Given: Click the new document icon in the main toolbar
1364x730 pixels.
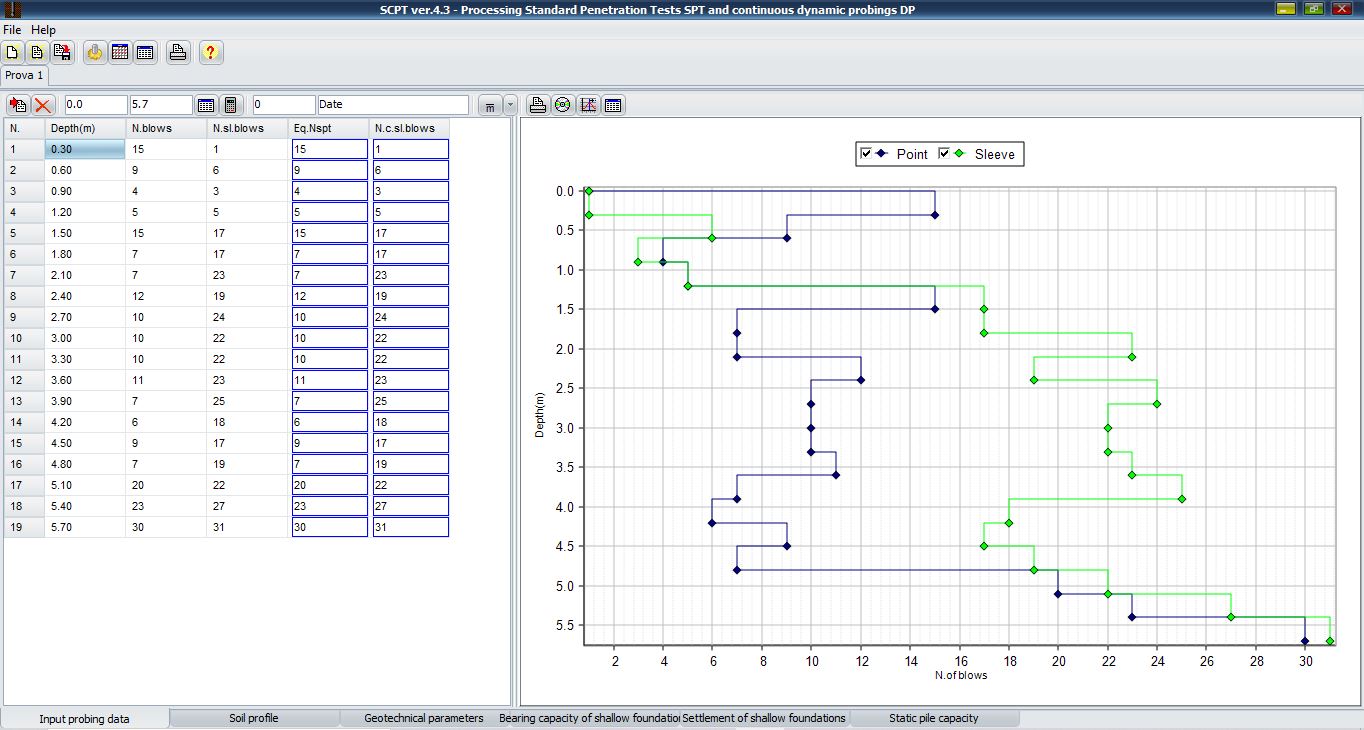Looking at the screenshot, I should coord(13,53).
